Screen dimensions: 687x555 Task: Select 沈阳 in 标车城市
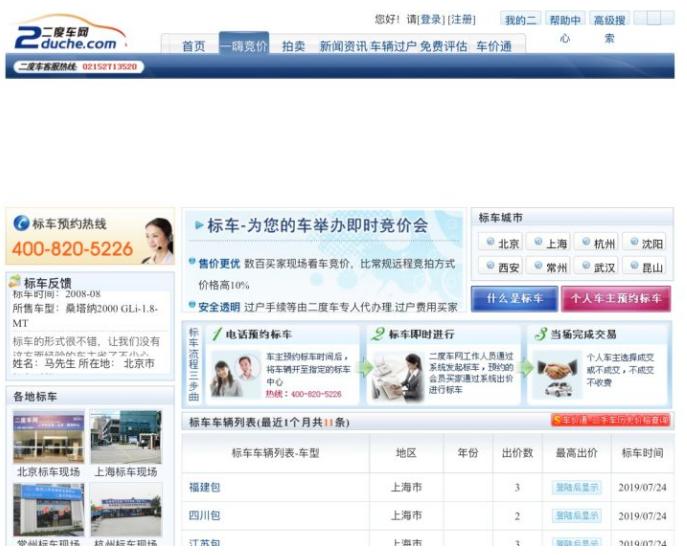pyautogui.click(x=645, y=243)
